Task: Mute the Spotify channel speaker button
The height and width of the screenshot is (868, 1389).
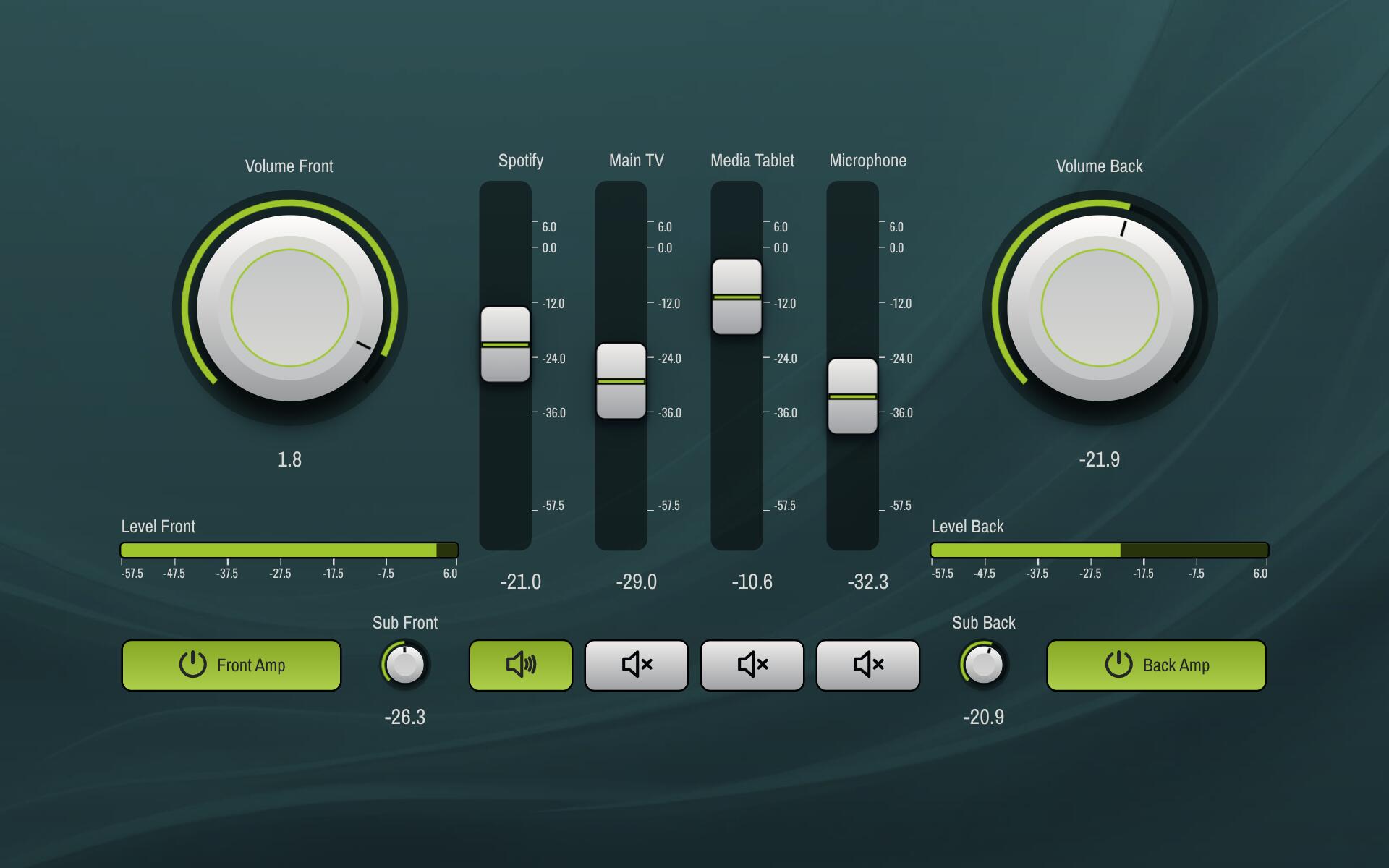Action: click(x=521, y=665)
